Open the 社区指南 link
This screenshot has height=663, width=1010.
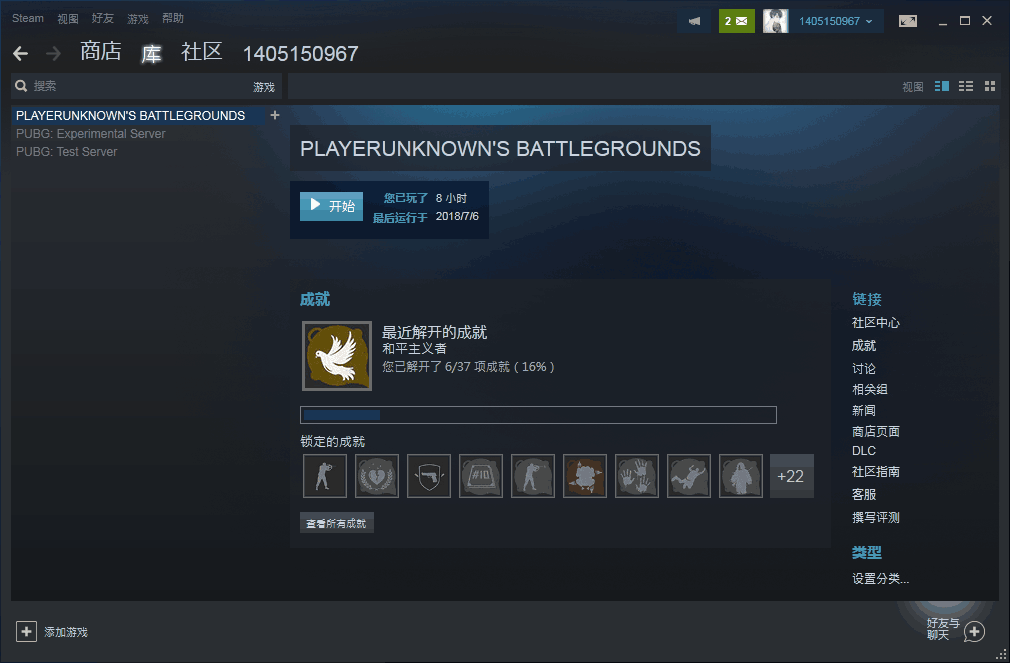(x=875, y=472)
